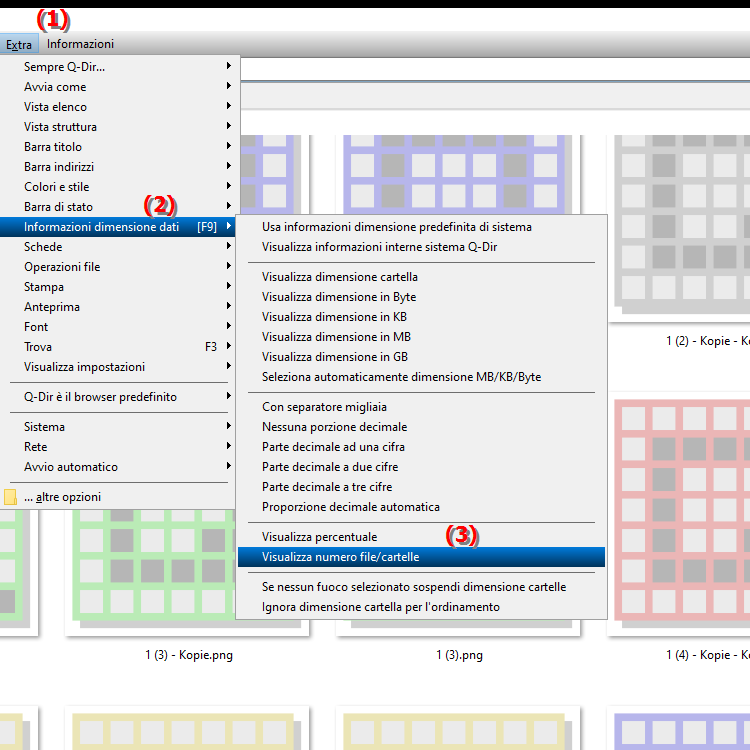This screenshot has width=750, height=750.
Task: Select Visualizza numero file/cartelle
Action: click(x=340, y=557)
